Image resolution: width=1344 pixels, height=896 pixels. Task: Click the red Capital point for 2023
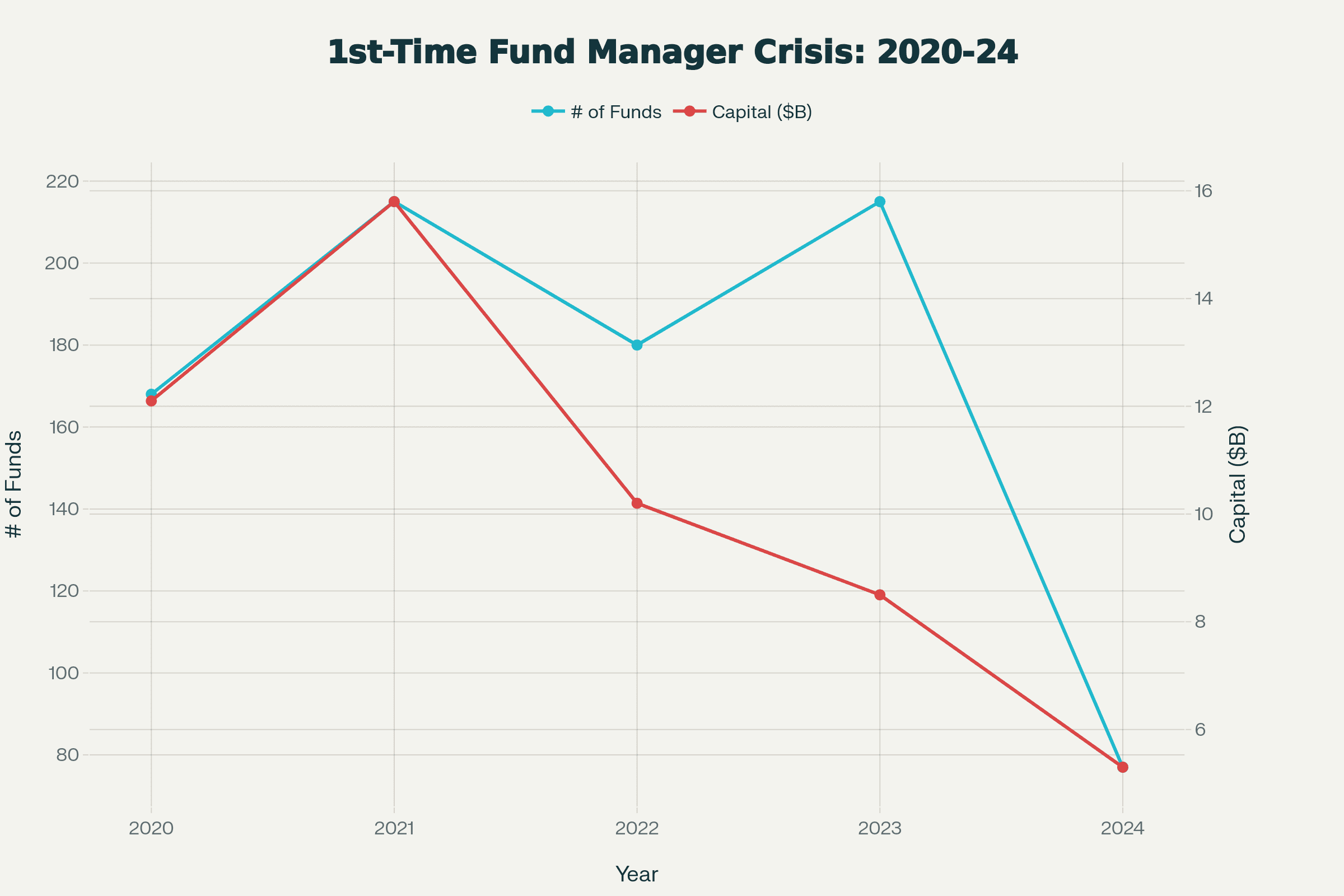click(x=880, y=595)
